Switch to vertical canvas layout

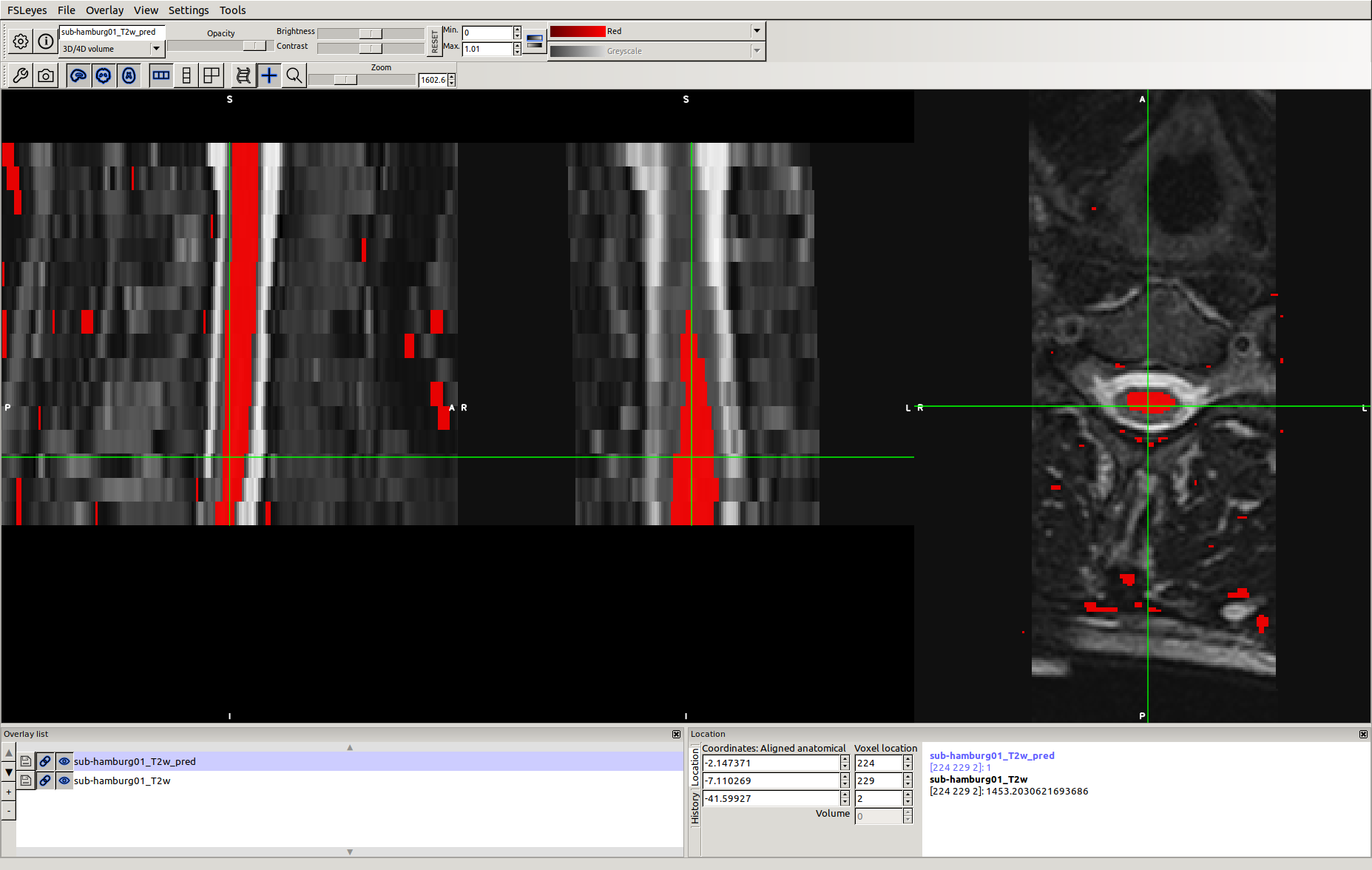coord(186,75)
